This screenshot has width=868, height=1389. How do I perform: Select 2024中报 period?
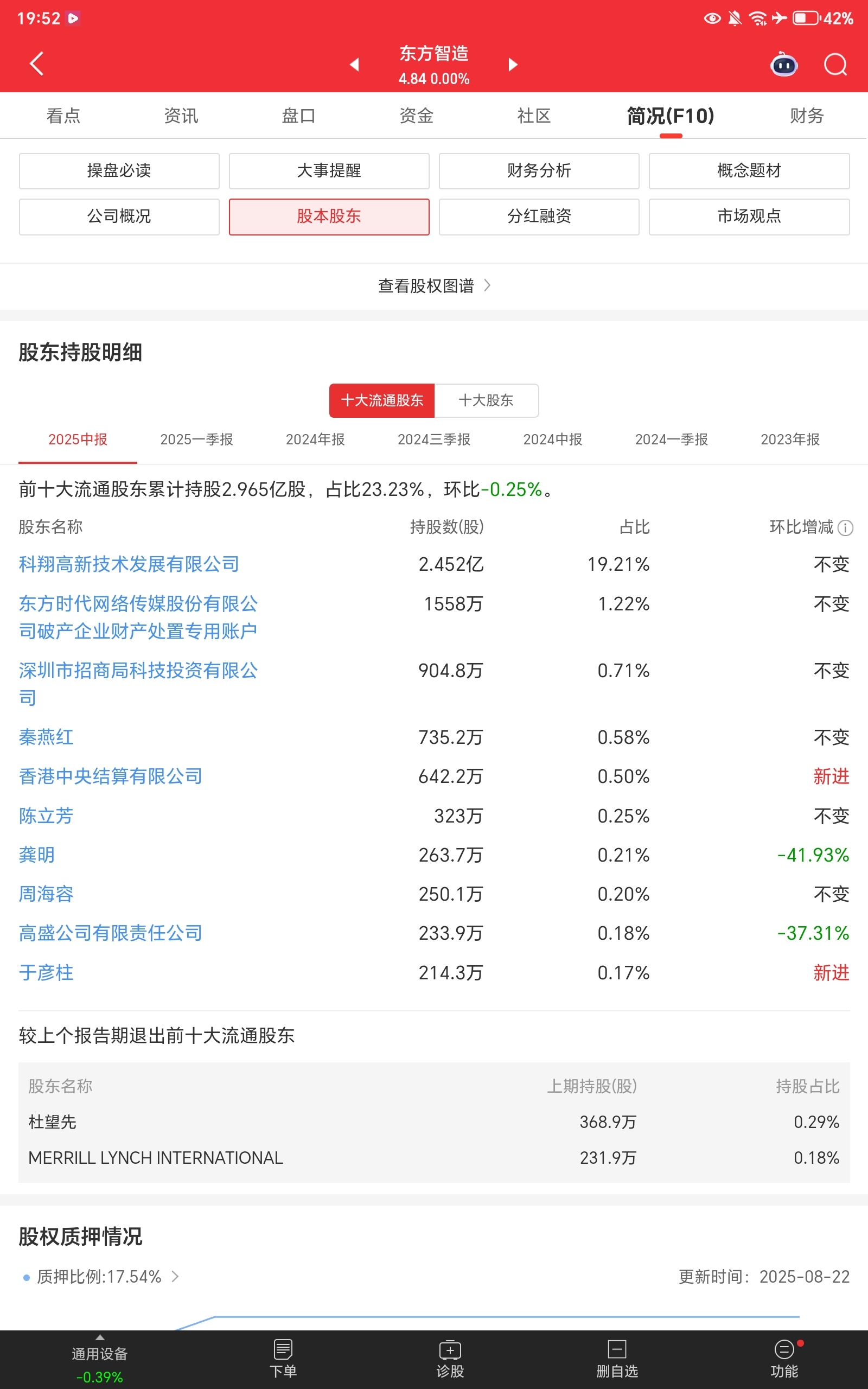[553, 439]
